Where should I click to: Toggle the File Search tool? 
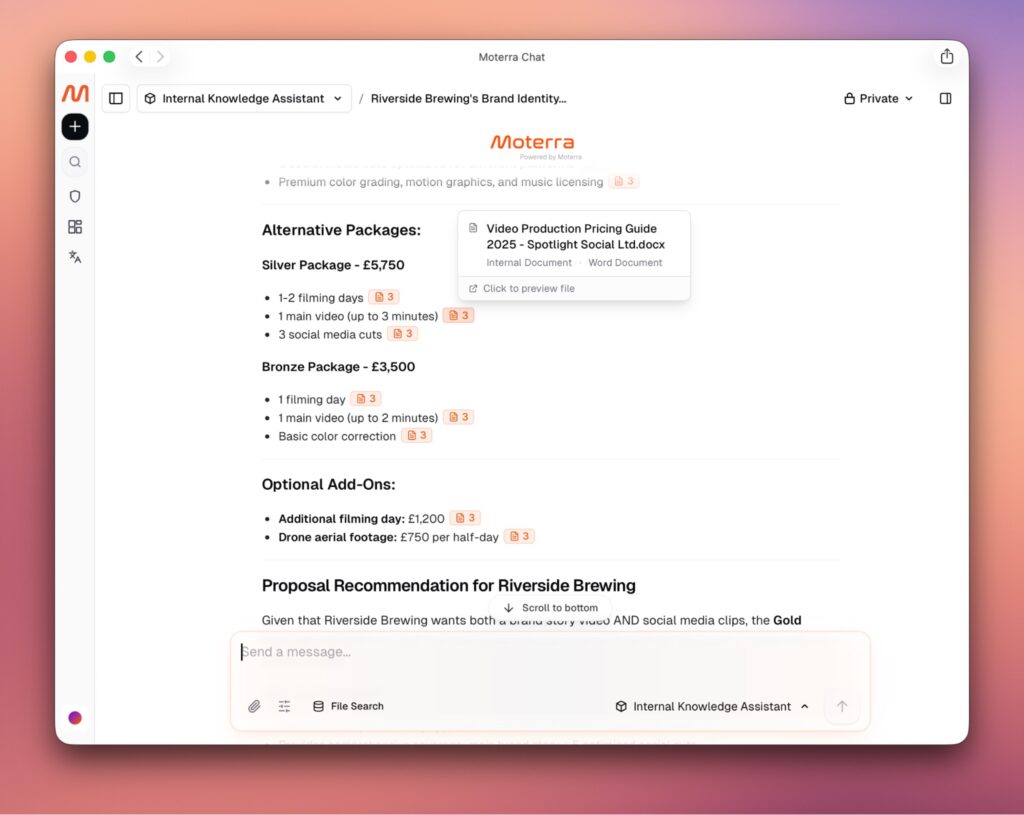[x=348, y=706]
